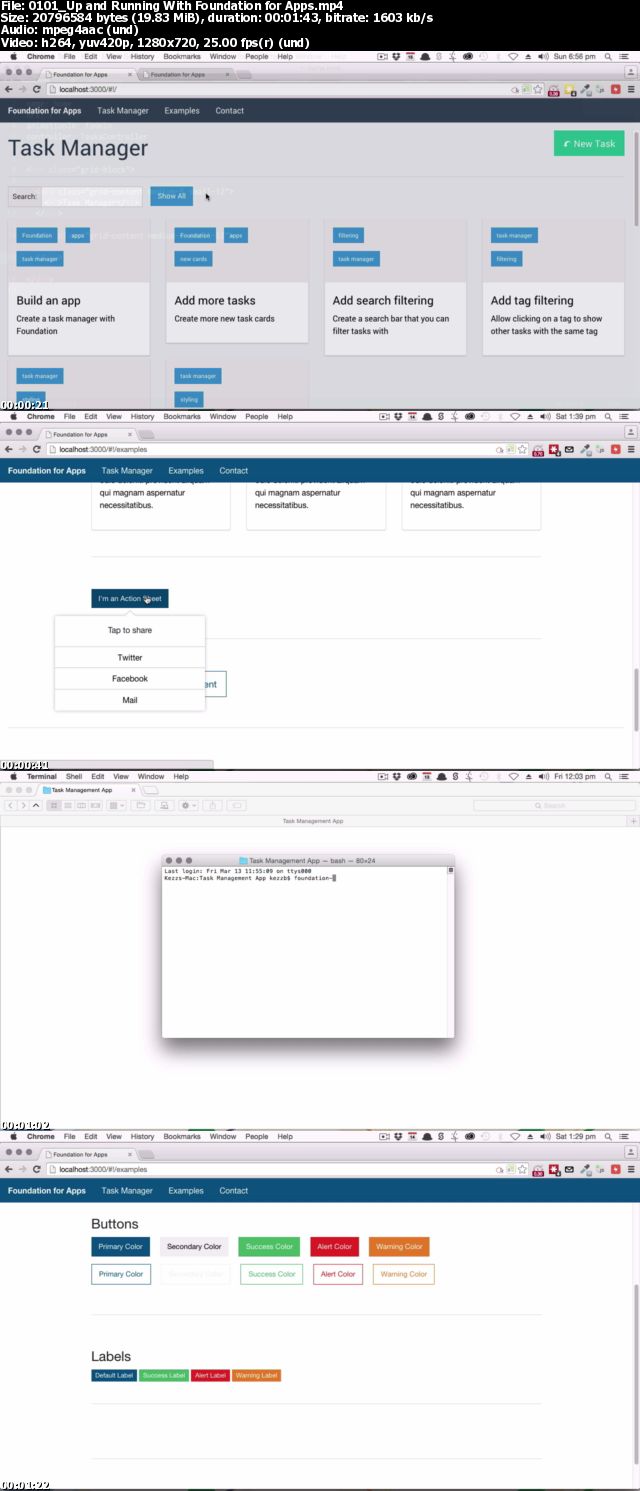Screen dimensions: 640x1491
Task: Click the filled Secondary Color button
Action: (194, 1247)
